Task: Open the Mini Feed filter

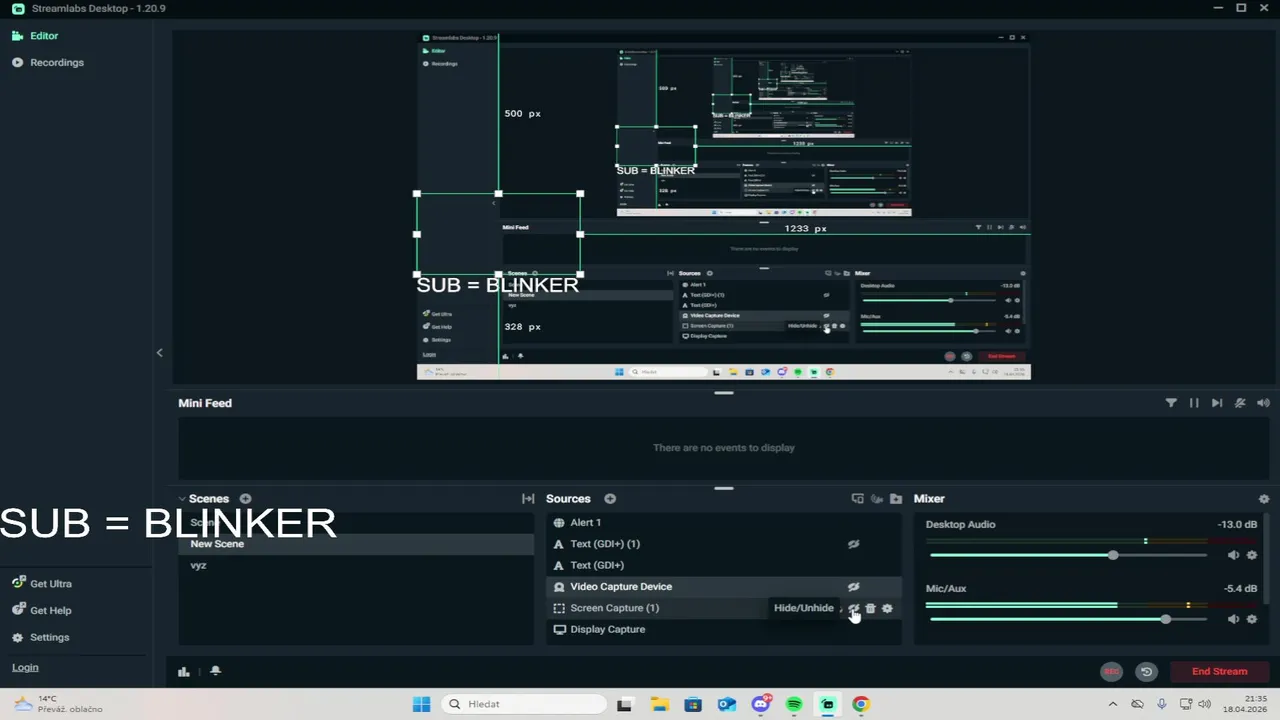Action: point(1171,403)
